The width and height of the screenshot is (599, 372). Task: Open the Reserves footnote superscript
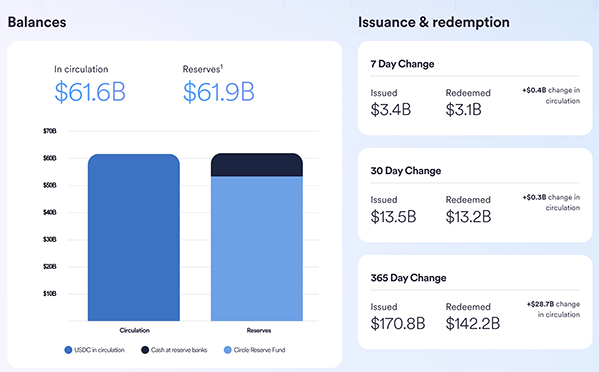point(222,66)
